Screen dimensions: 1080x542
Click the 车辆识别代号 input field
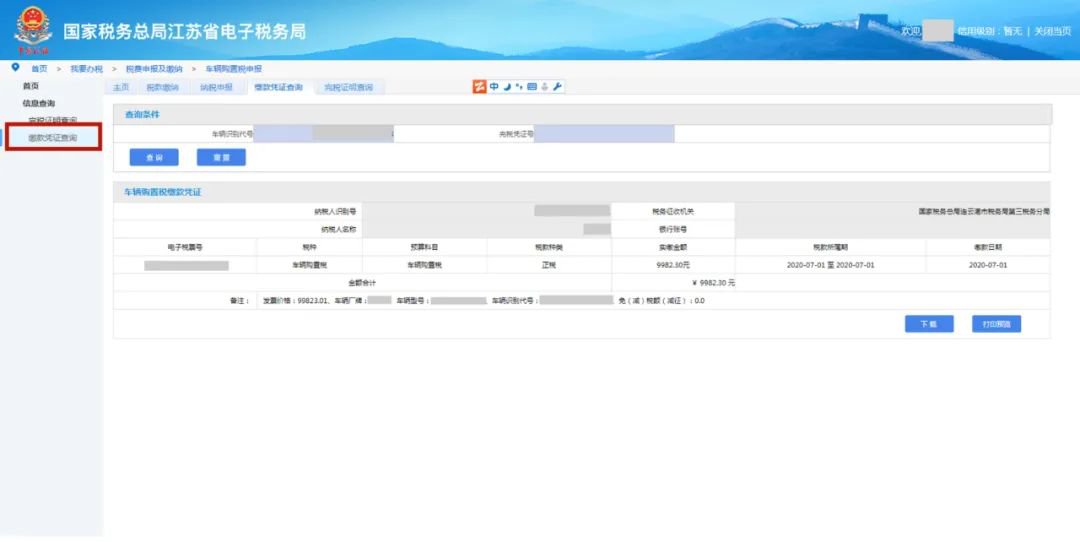323,133
